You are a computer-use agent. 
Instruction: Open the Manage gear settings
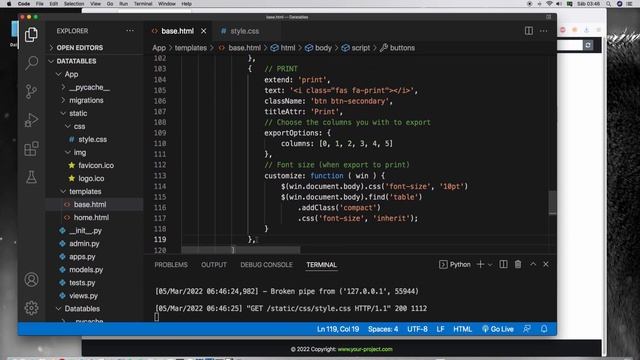point(31,308)
